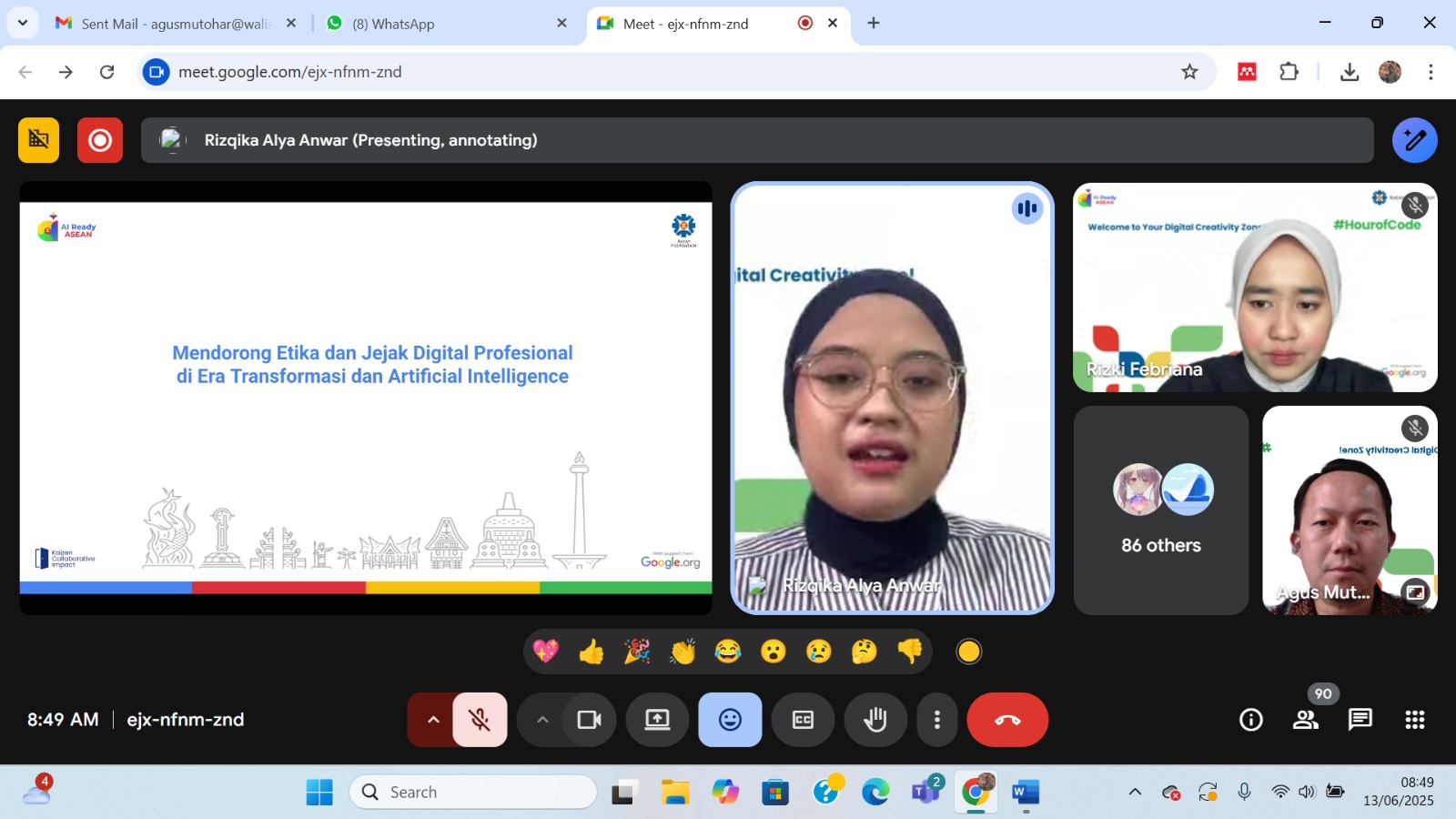Open the meeting details info icon
1456x819 pixels.
point(1251,720)
